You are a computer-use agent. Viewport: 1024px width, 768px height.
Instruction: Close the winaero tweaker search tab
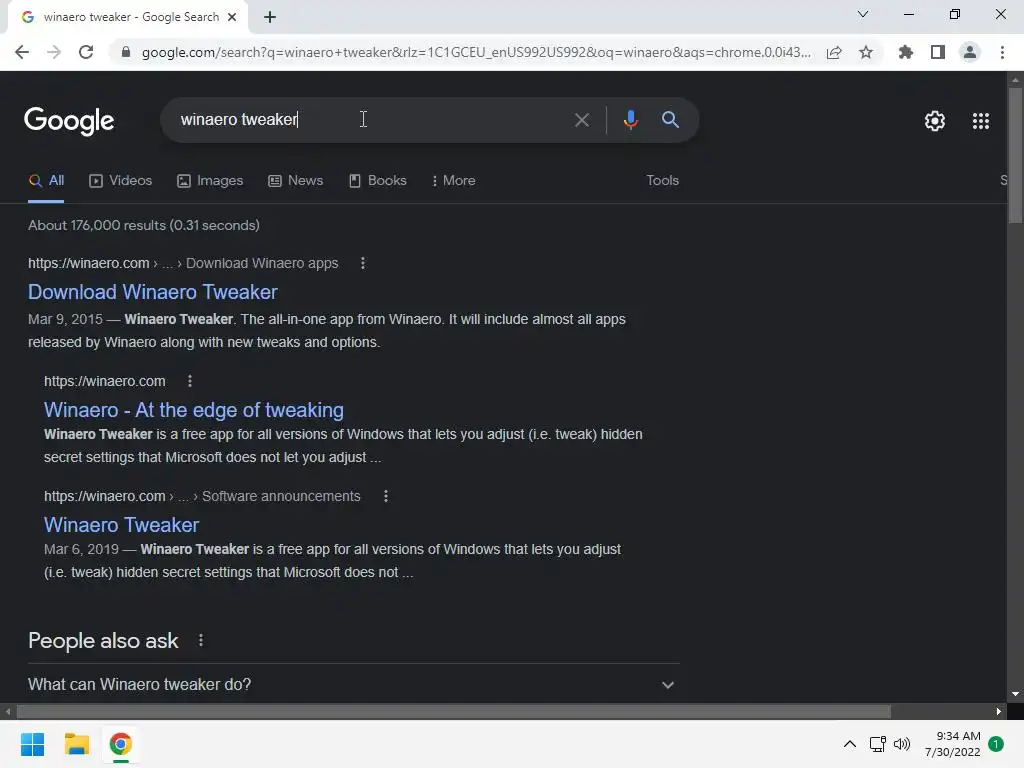click(x=232, y=17)
